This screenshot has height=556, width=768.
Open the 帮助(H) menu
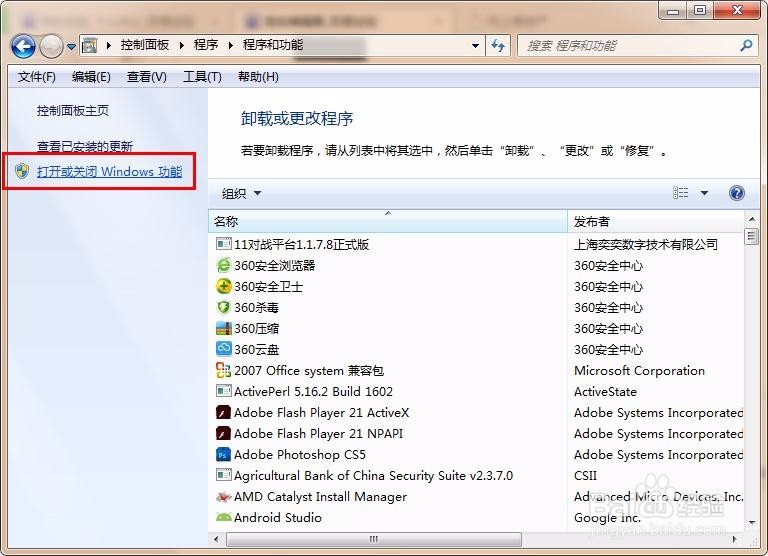click(x=258, y=77)
